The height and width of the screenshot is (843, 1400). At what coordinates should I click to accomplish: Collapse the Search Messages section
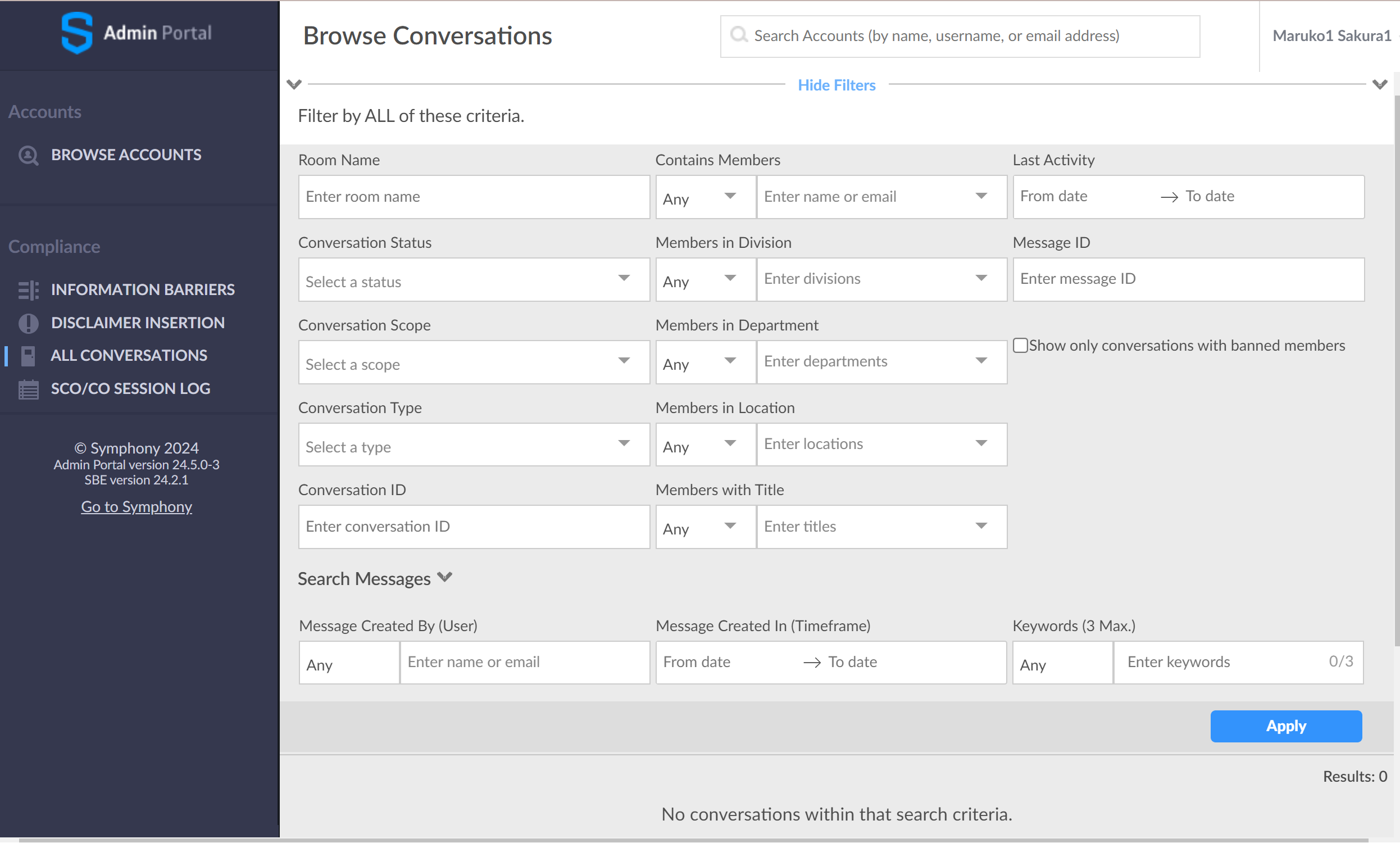pos(445,578)
